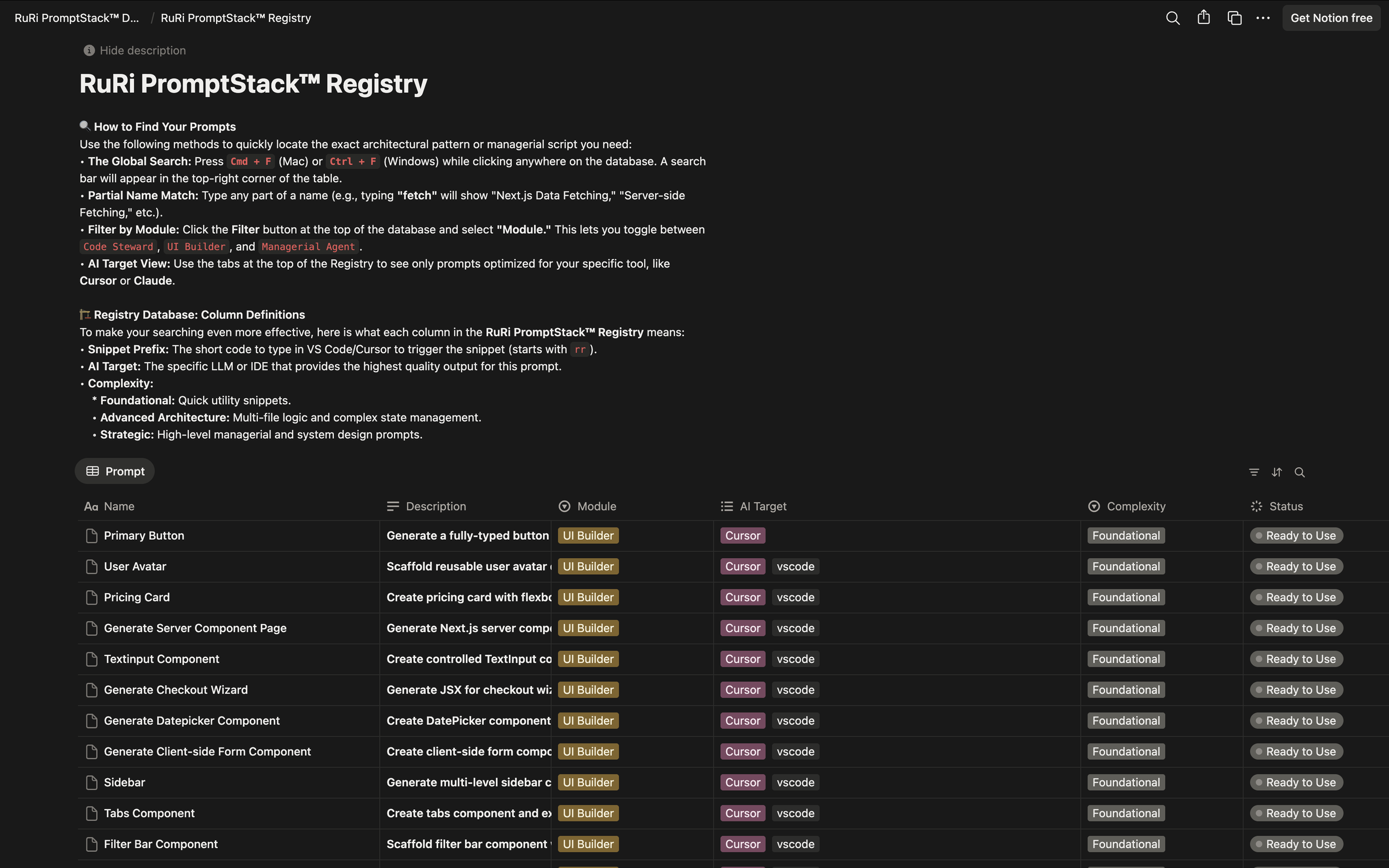Open the three-dots more menu
Image resolution: width=1389 pixels, height=868 pixels.
pyautogui.click(x=1263, y=18)
